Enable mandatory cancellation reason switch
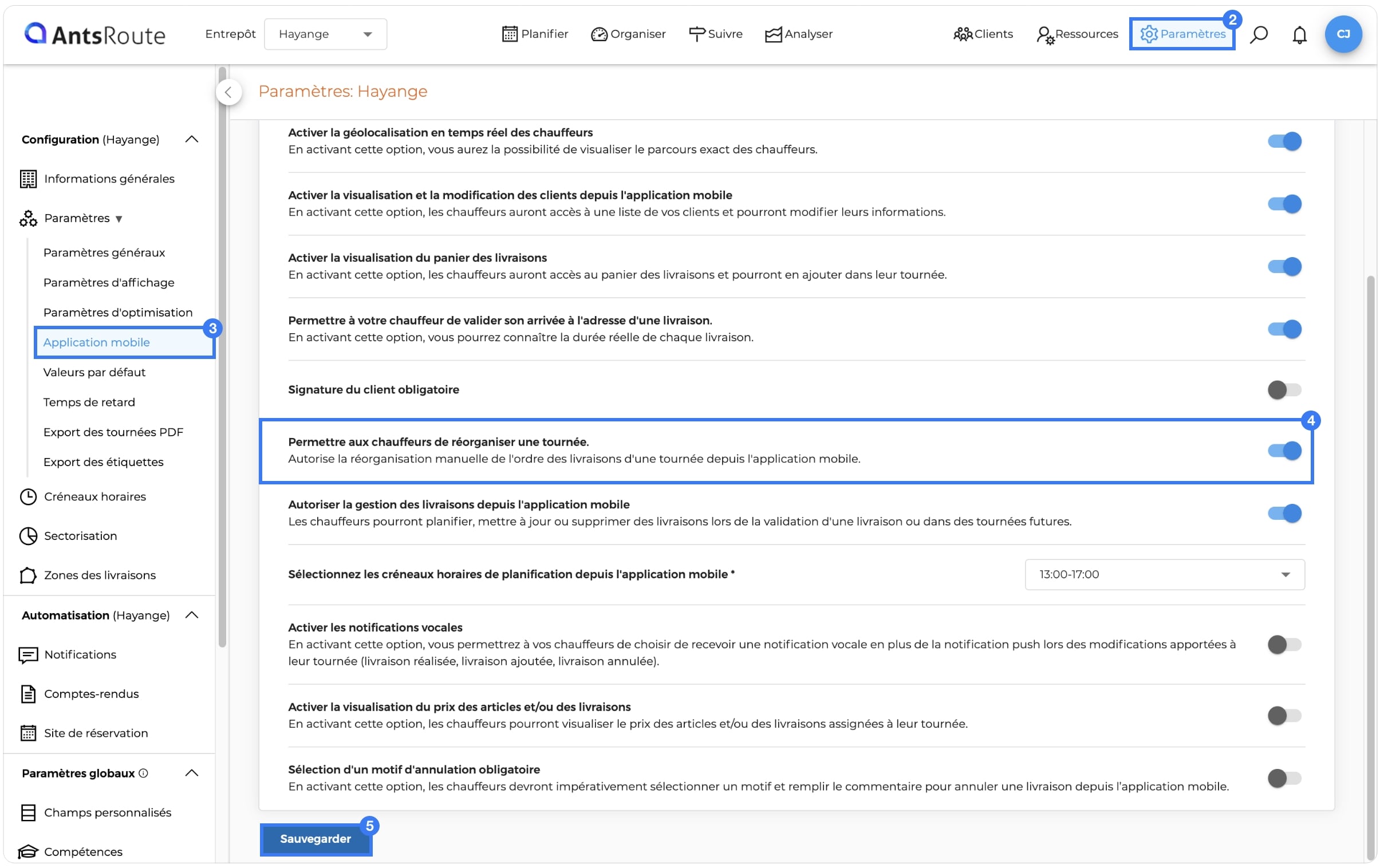The width and height of the screenshot is (1380, 868). [x=1284, y=778]
